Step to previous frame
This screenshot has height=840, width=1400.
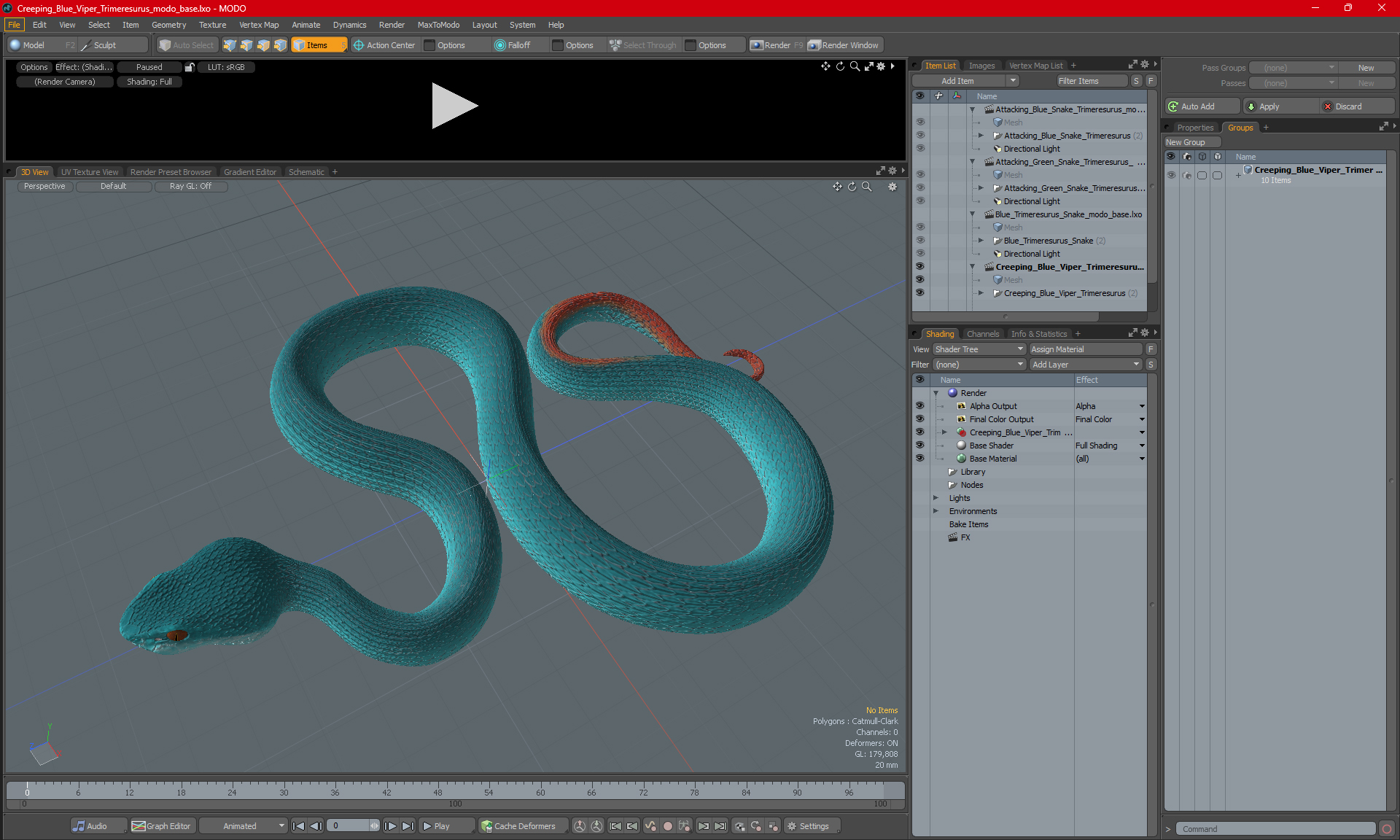pos(316,826)
